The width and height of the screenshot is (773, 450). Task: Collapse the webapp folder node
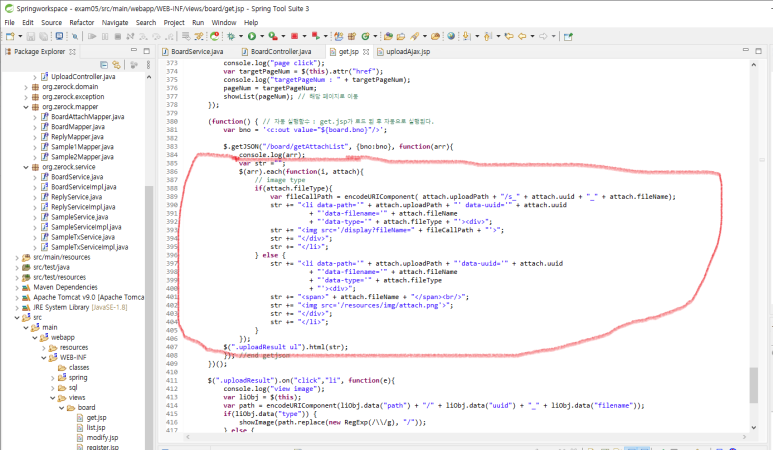click(x=35, y=338)
